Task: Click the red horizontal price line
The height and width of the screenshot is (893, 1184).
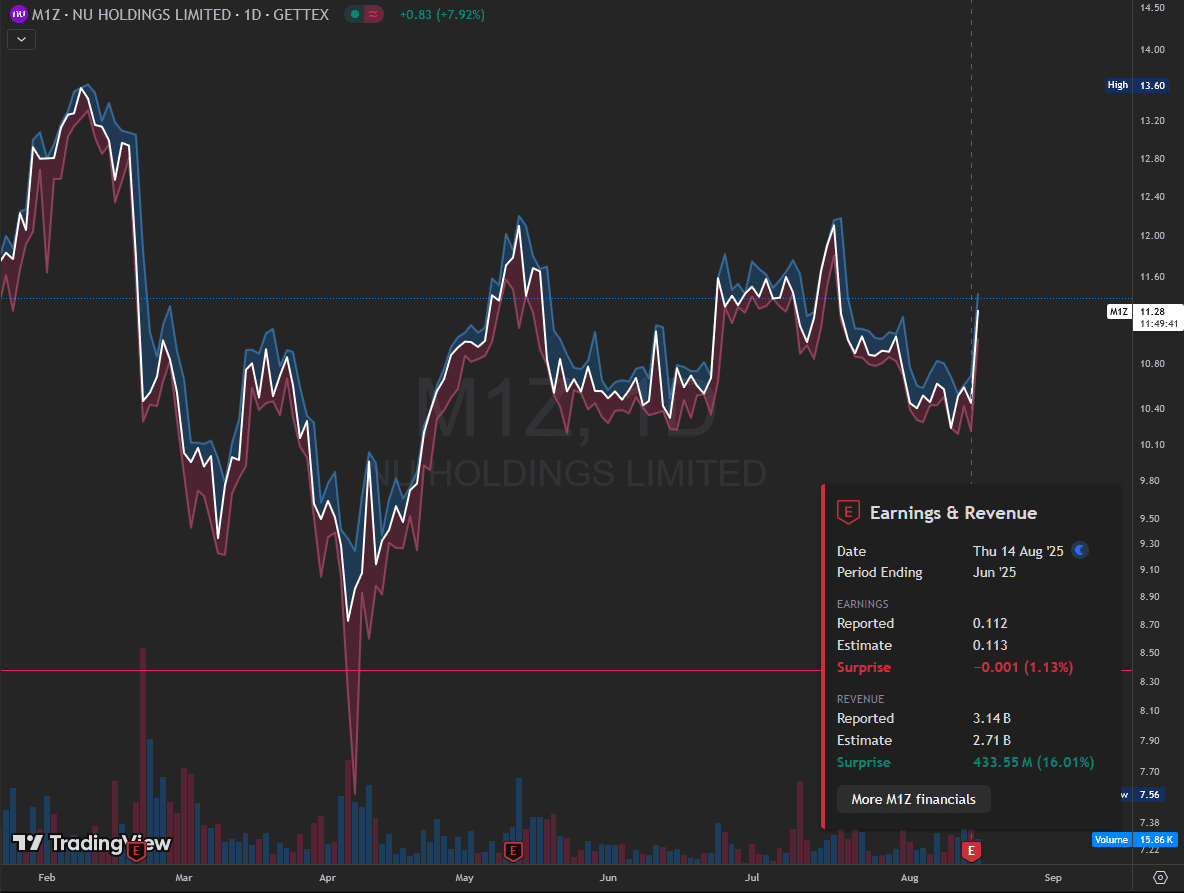Action: pos(400,670)
